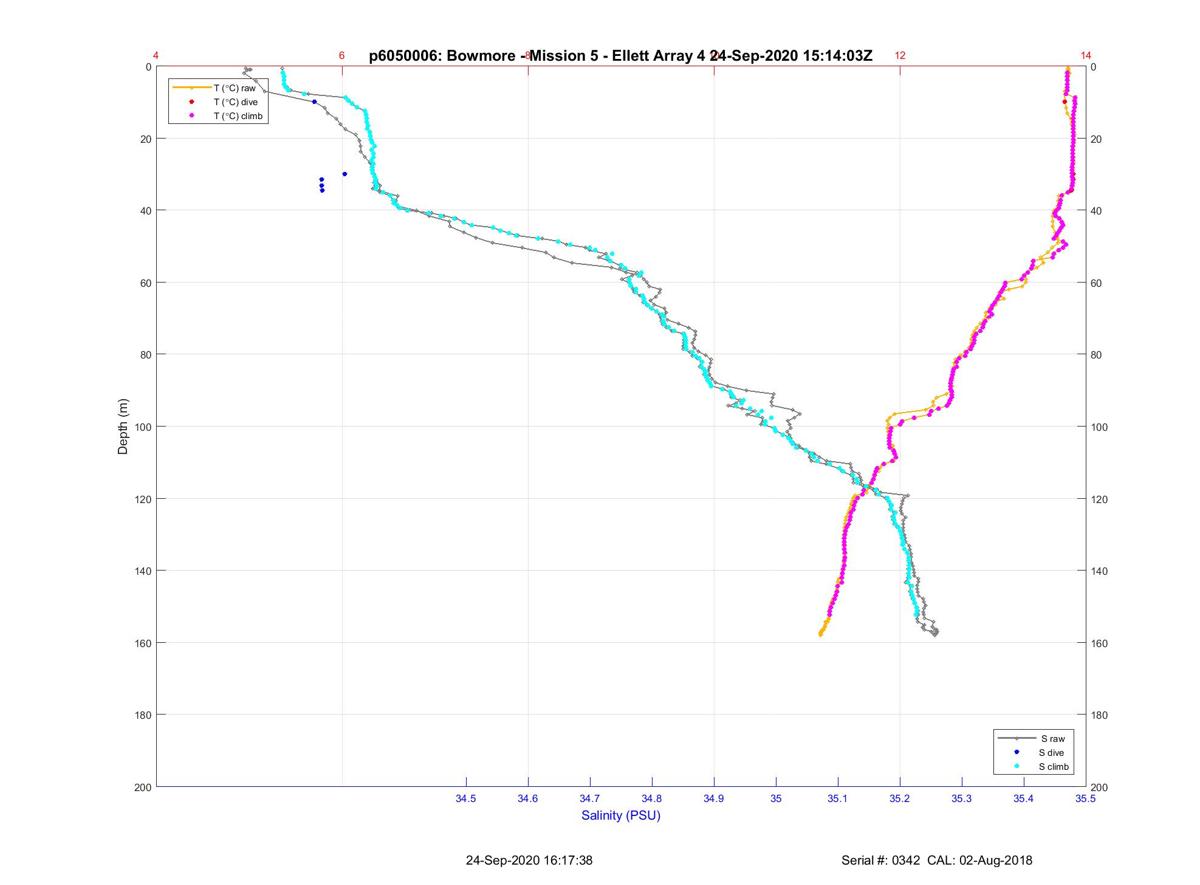Click salinity tick label 34.9
Screen dimensions: 1200x885
coord(714,799)
